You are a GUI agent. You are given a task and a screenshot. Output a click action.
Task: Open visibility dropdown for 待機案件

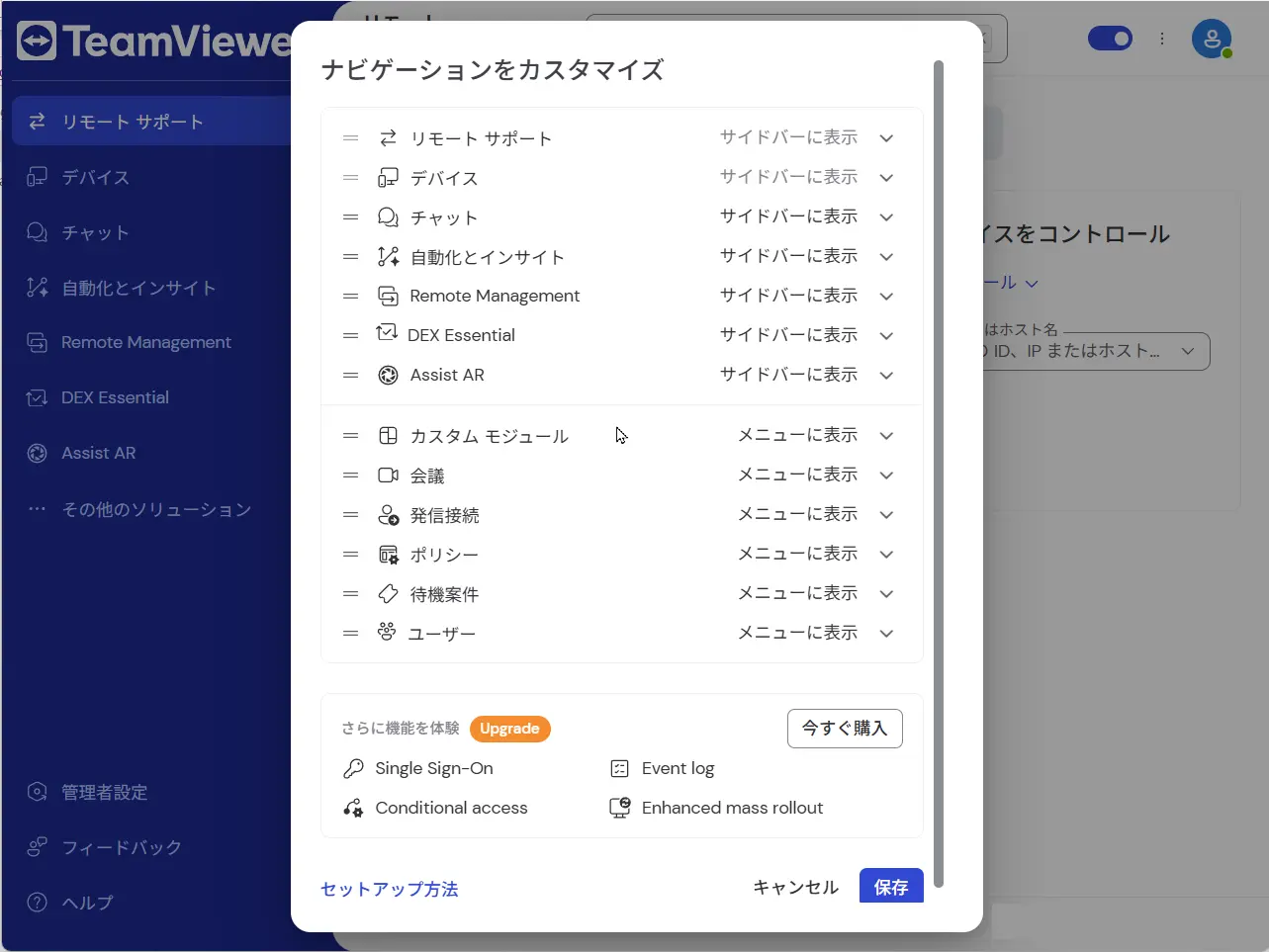886,594
